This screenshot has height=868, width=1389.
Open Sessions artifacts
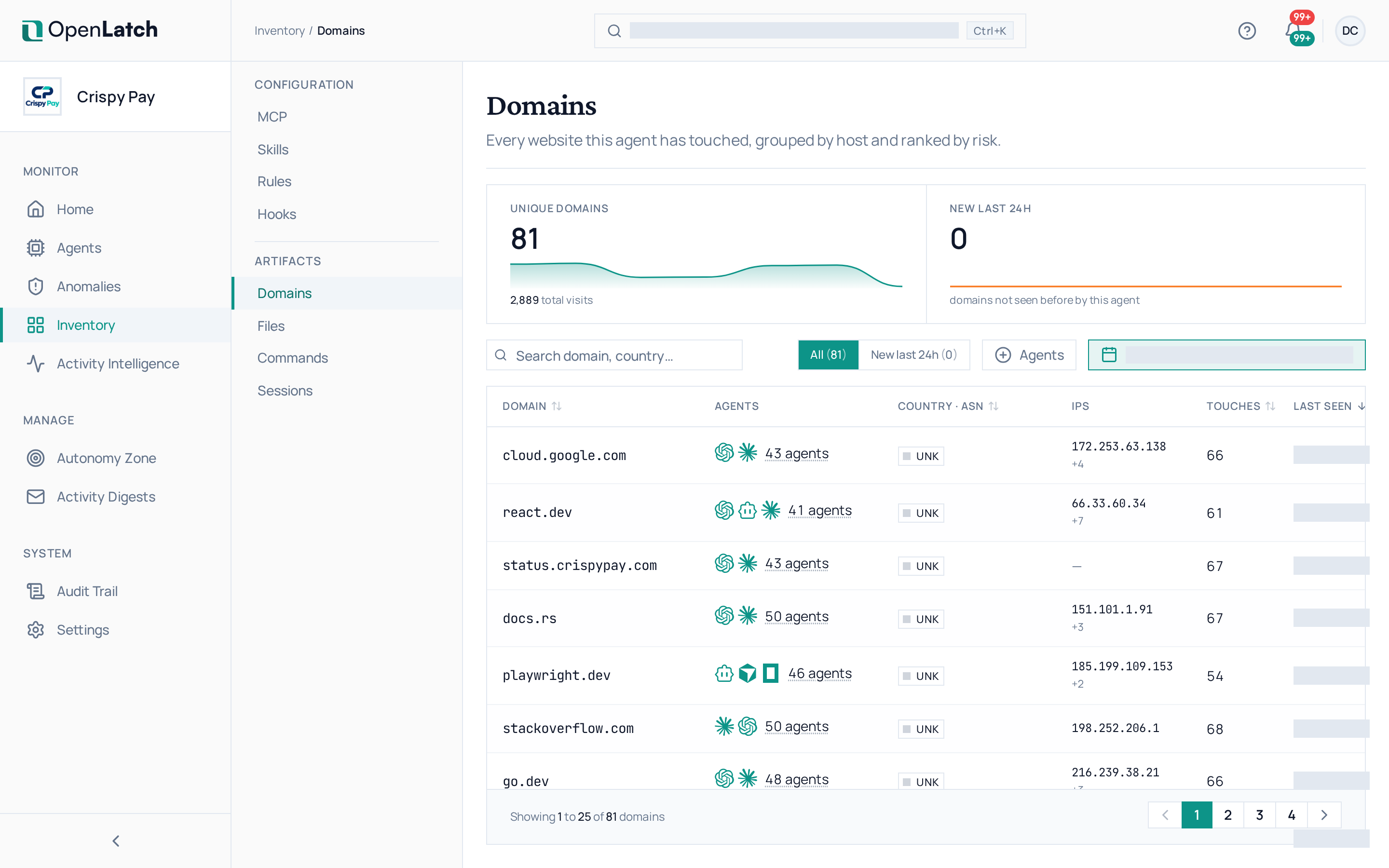347,391
